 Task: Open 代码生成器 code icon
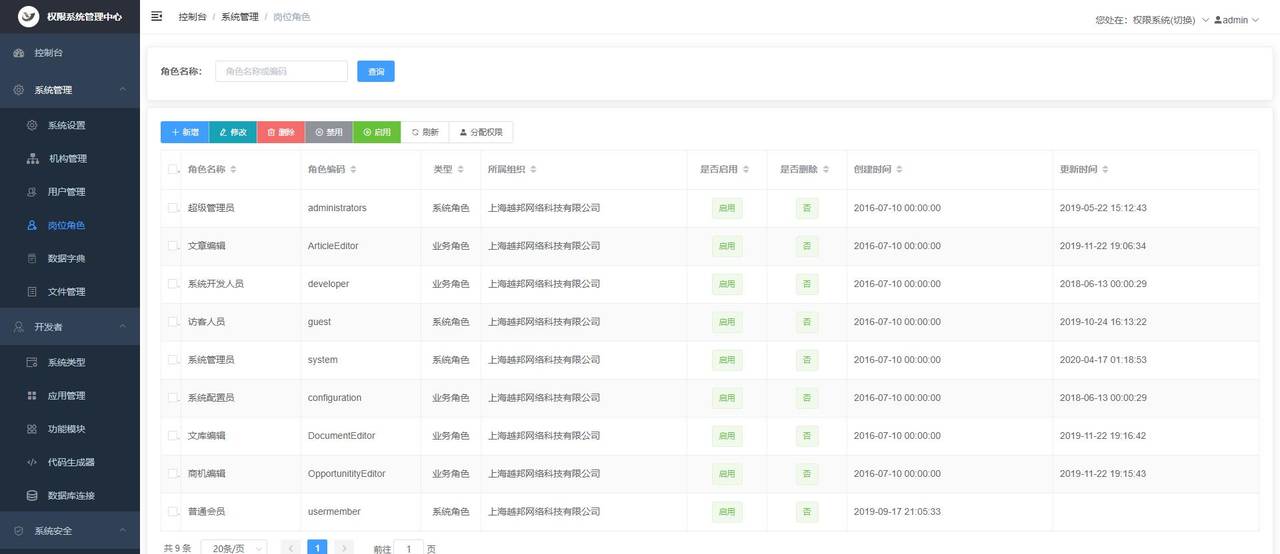[32, 462]
